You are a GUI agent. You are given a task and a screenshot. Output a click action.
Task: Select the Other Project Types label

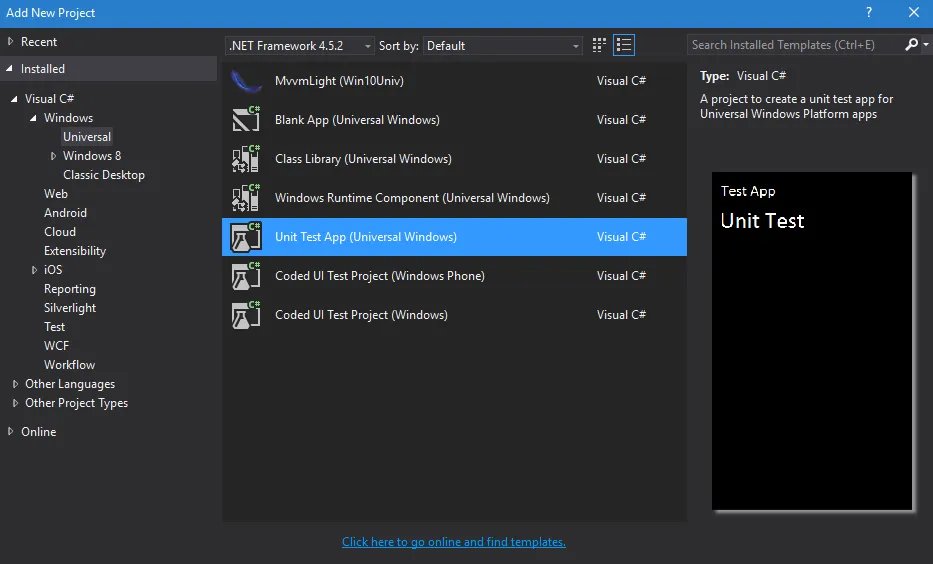pyautogui.click(x=77, y=403)
